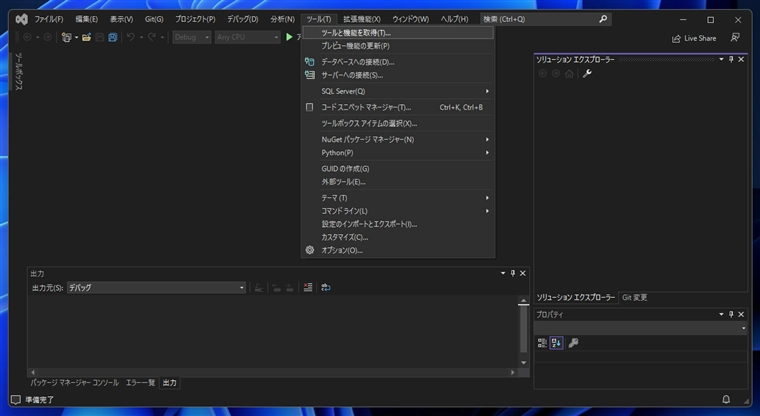This screenshot has height=416, width=760.
Task: Click the New Project toolbar icon
Action: (66, 37)
